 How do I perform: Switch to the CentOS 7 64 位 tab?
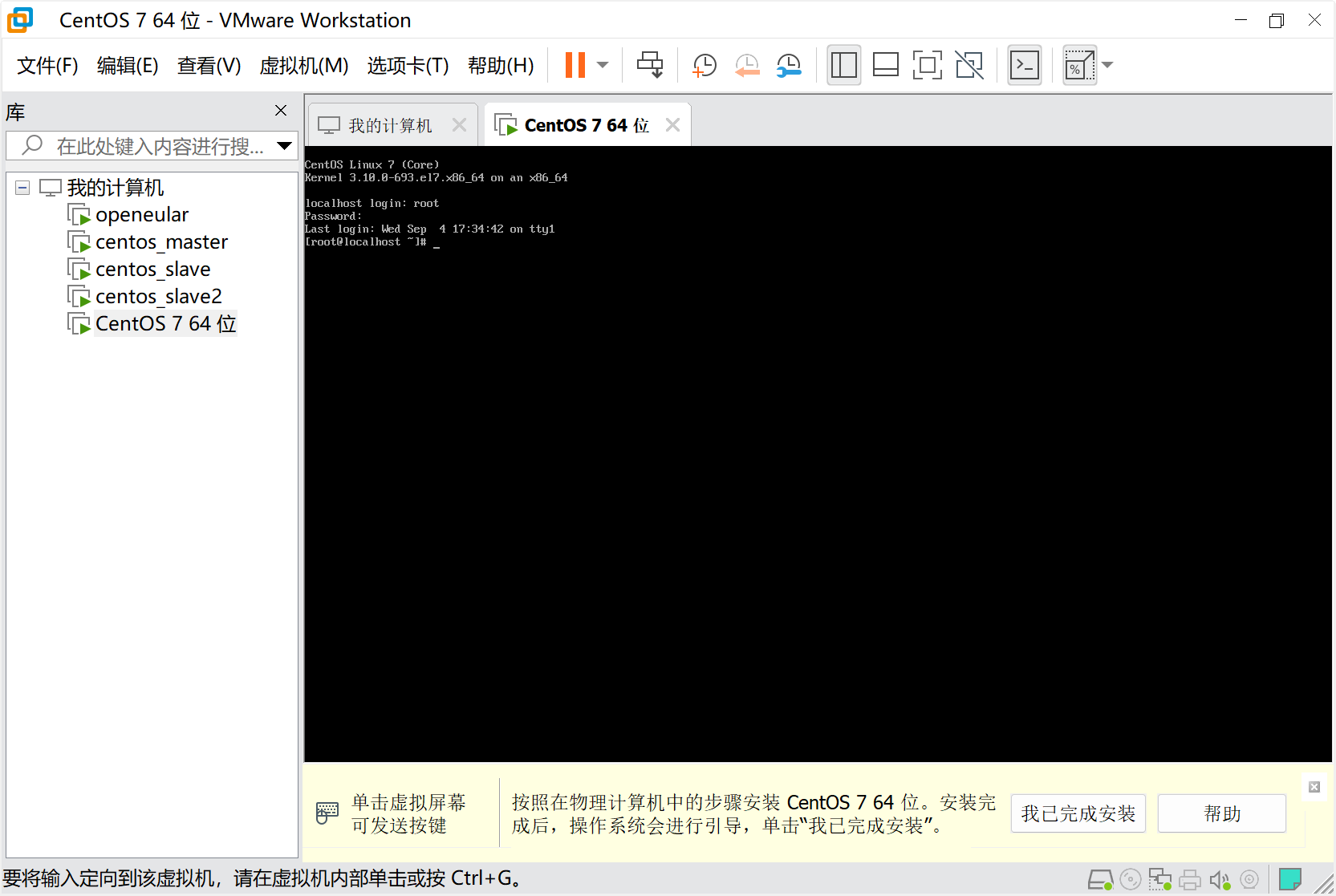click(586, 125)
